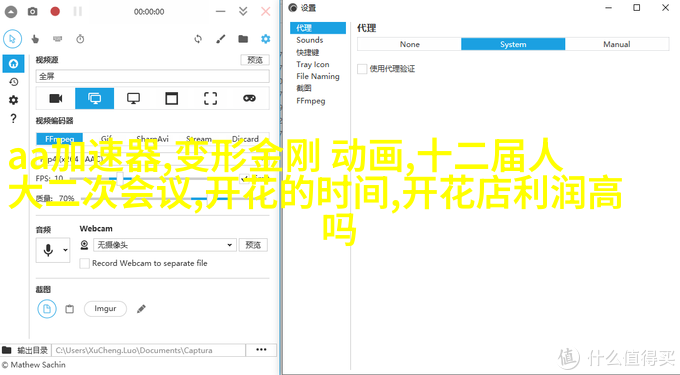The width and height of the screenshot is (680, 375).
Task: Select the window source icon
Action: coord(172,98)
